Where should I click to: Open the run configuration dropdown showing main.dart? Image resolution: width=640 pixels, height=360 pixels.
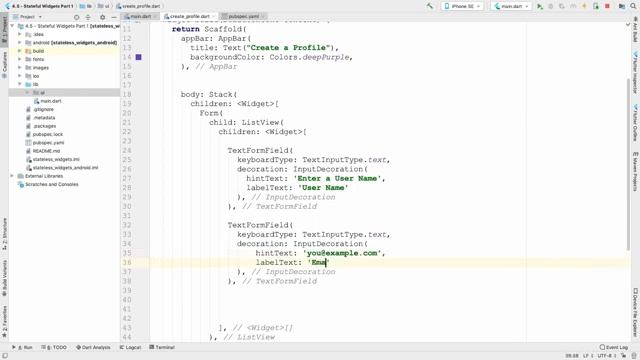[511, 6]
